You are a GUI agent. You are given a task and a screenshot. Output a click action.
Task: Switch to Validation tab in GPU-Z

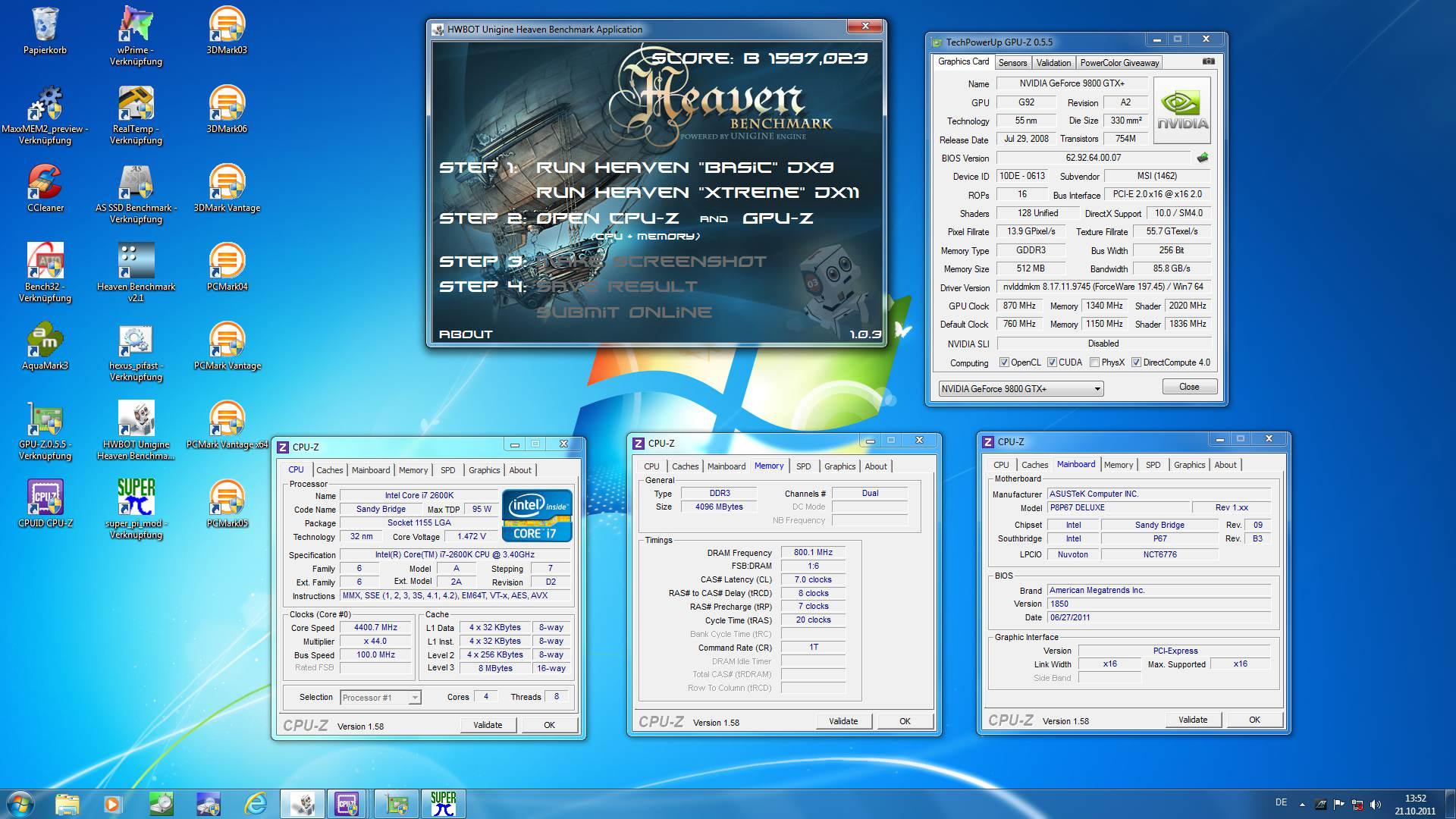click(x=1053, y=63)
